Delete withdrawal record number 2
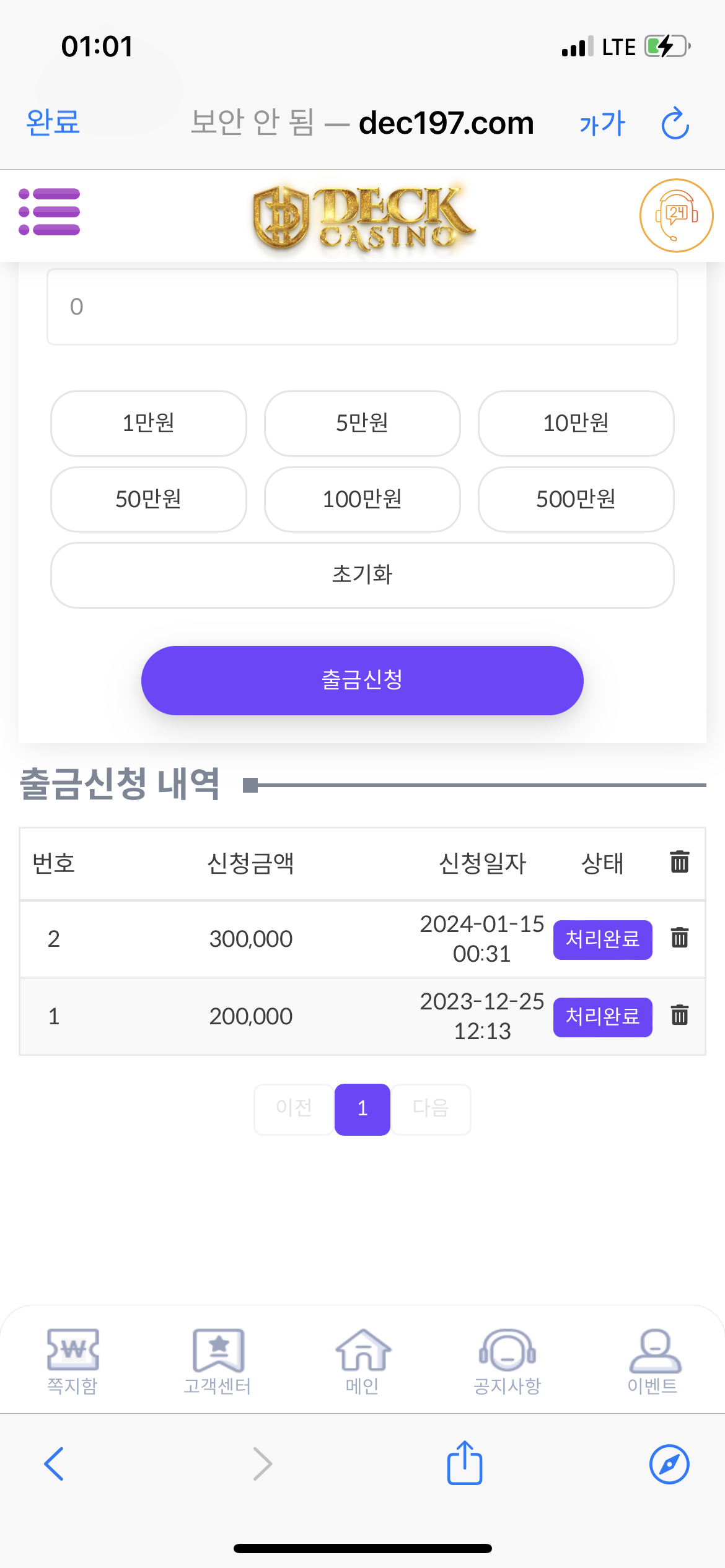This screenshot has width=725, height=1568. pos(679,938)
